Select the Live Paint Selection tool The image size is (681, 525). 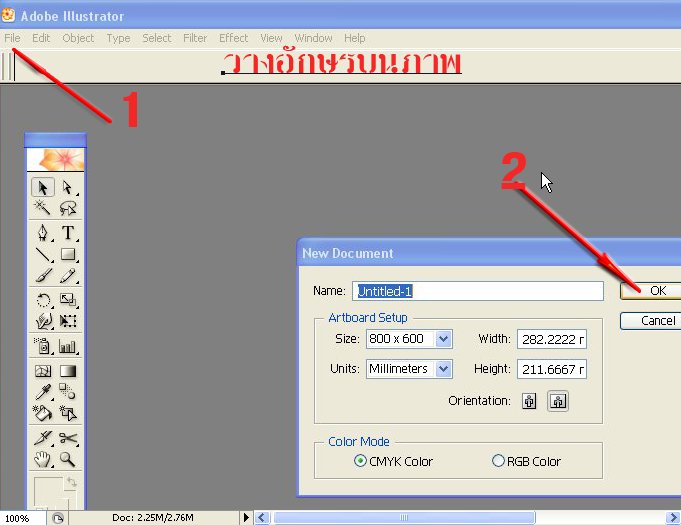pyautogui.click(x=67, y=413)
